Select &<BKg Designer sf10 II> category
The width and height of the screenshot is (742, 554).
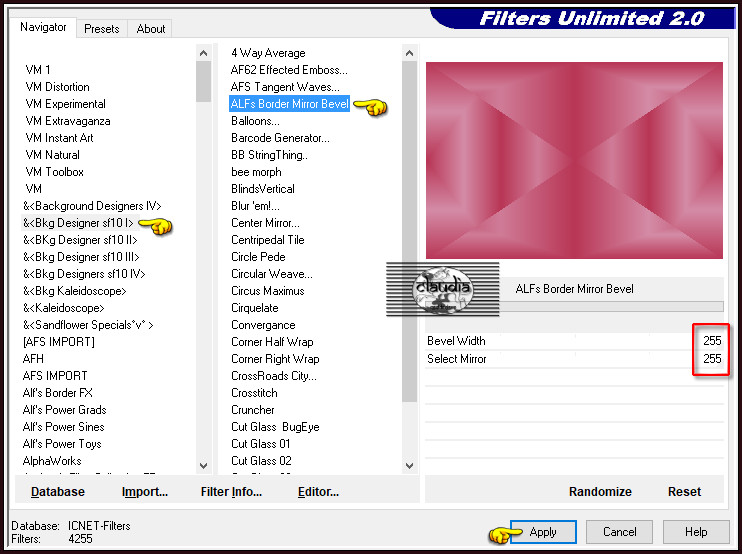pyautogui.click(x=80, y=240)
